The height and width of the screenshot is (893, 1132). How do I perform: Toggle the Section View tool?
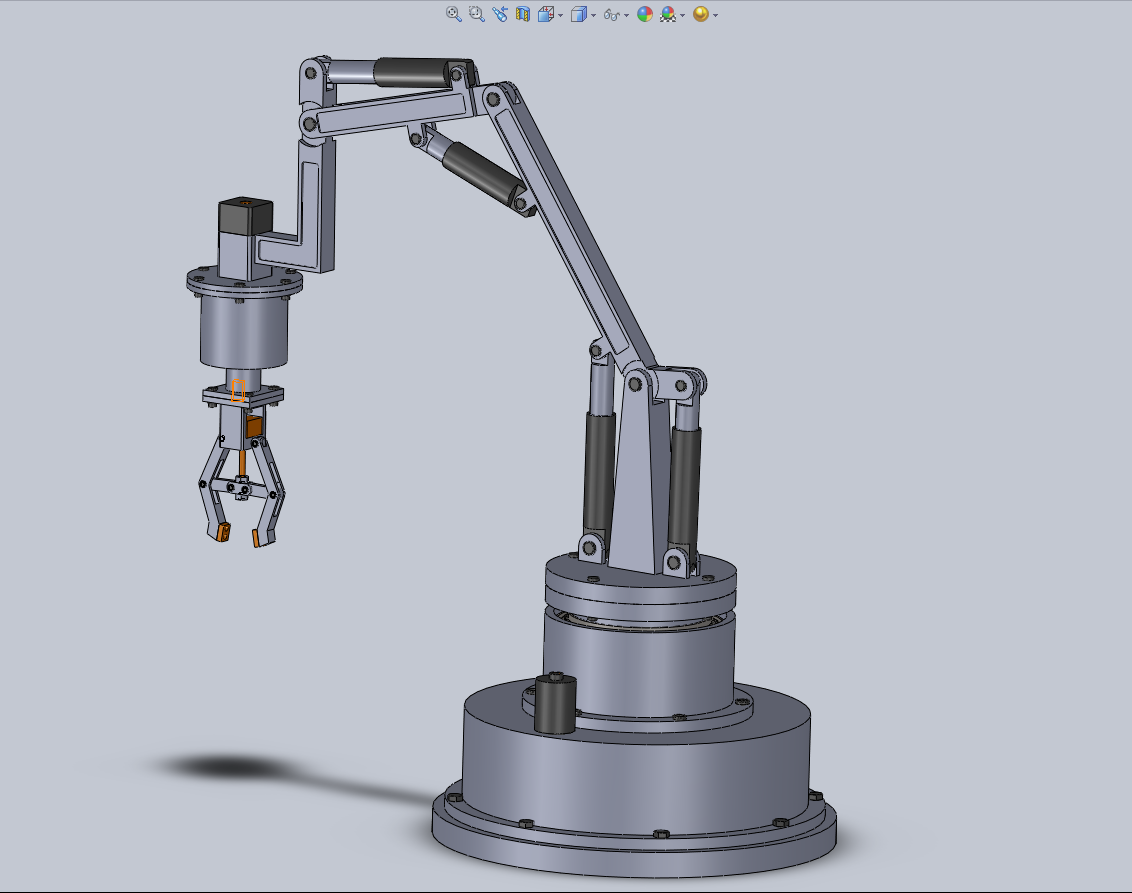(x=523, y=14)
